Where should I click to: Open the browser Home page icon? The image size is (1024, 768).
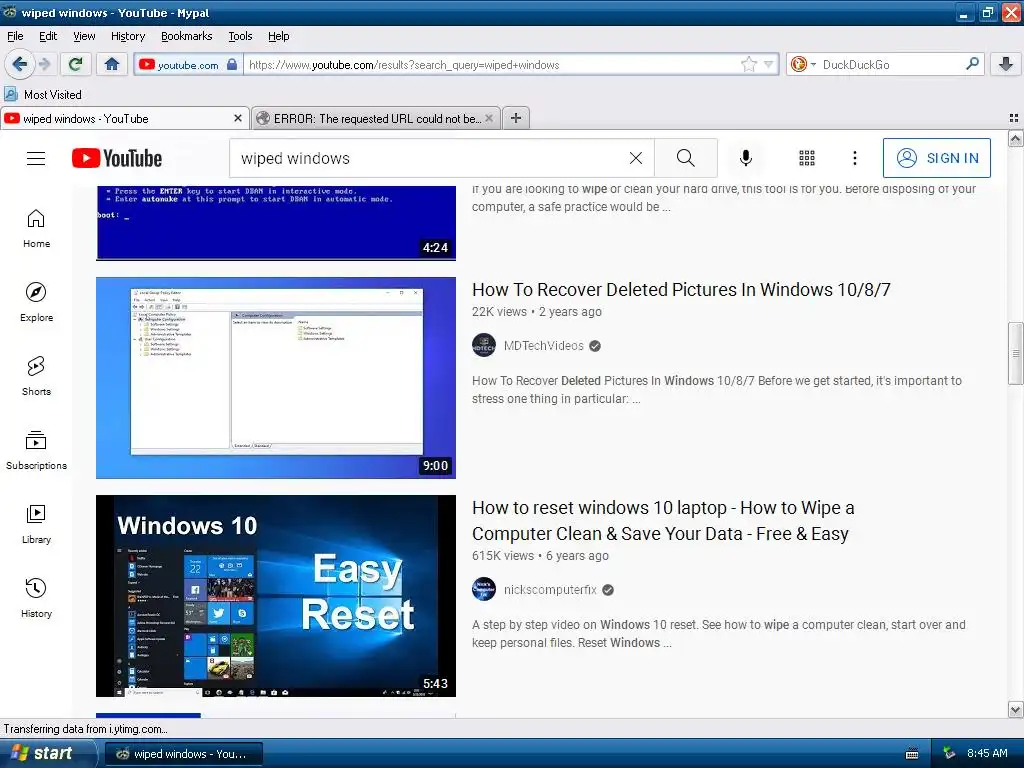(112, 64)
